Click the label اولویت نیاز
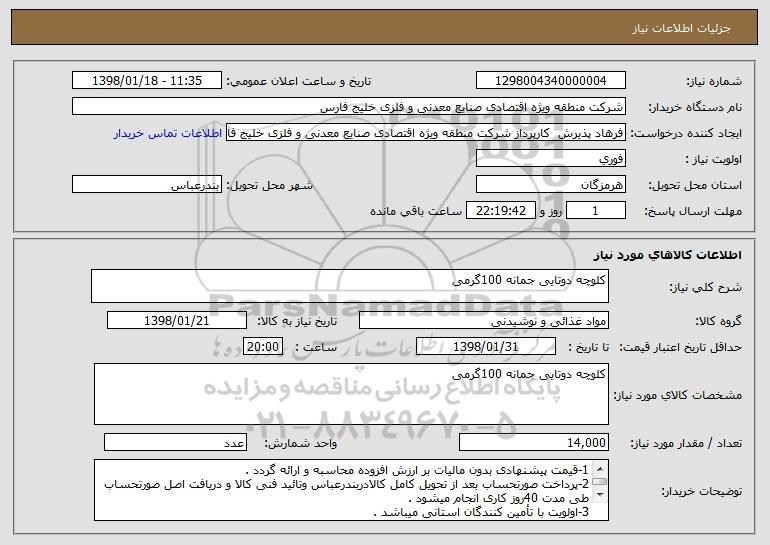770x545 pixels. 714,159
